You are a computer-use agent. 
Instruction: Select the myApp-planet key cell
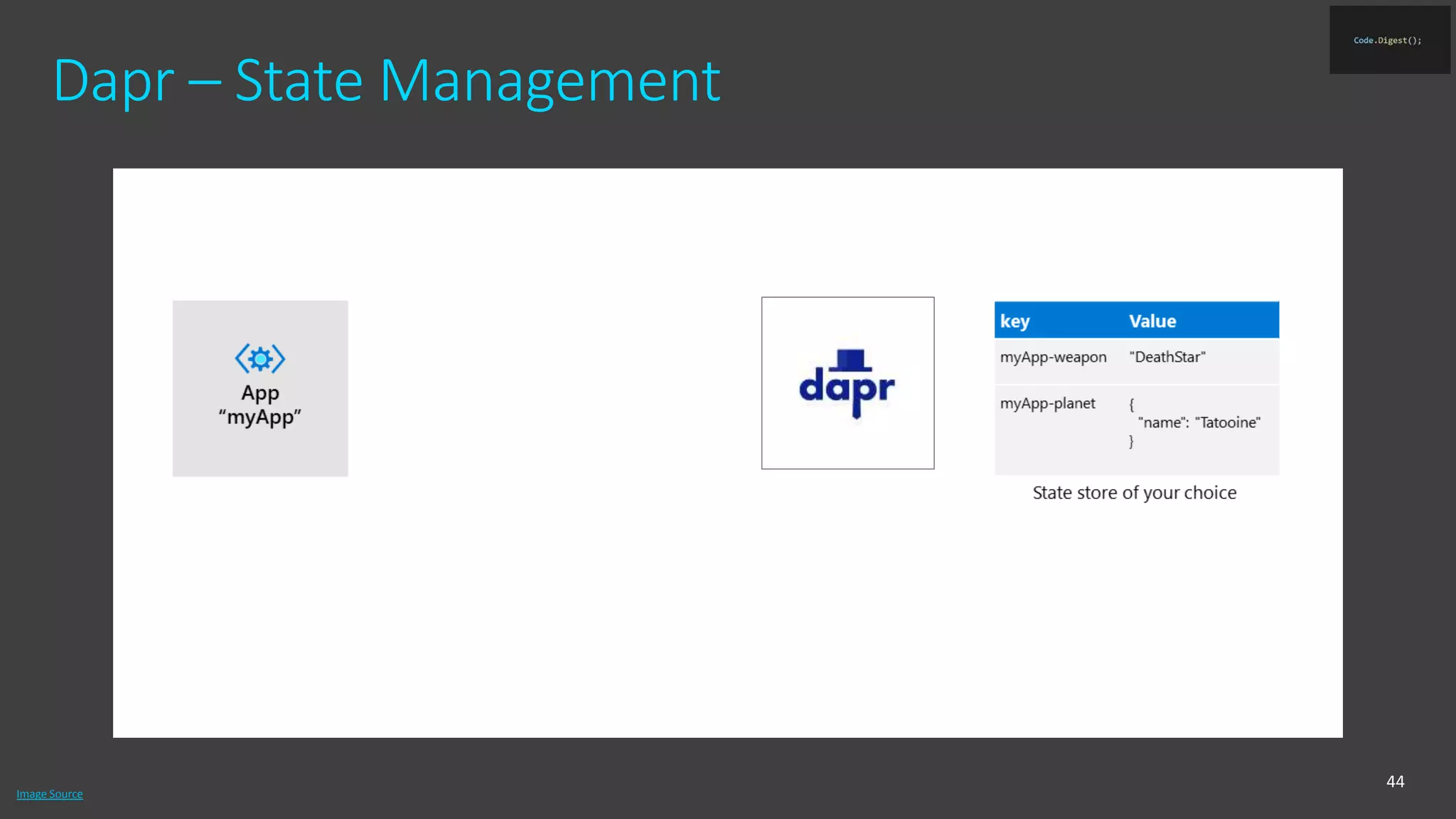(x=1047, y=404)
